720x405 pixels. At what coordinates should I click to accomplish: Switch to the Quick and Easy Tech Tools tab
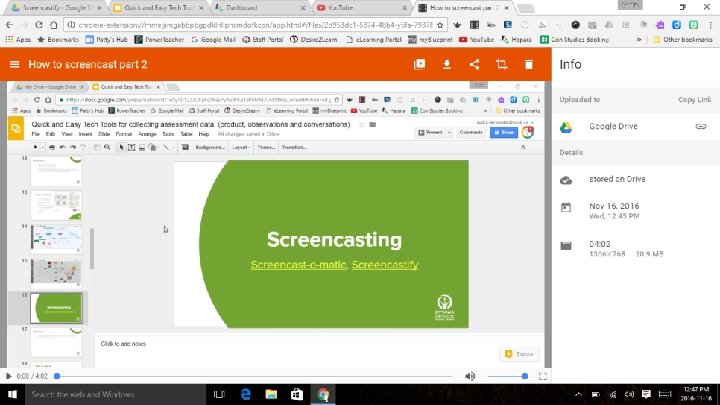click(156, 8)
